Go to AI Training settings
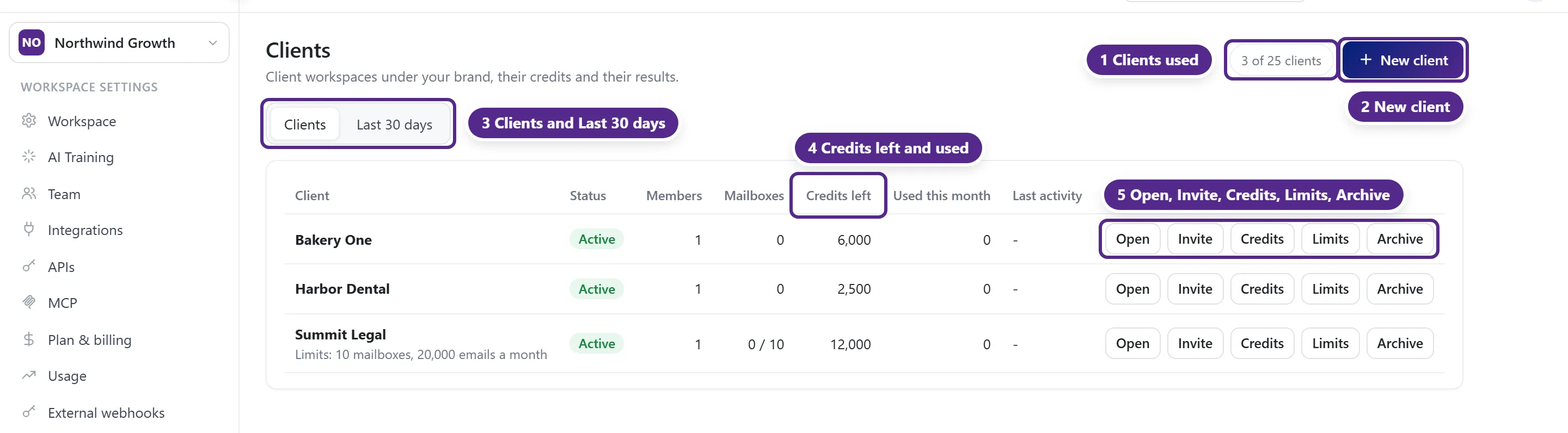Screen dimensions: 1568x433 pyautogui.click(x=81, y=157)
